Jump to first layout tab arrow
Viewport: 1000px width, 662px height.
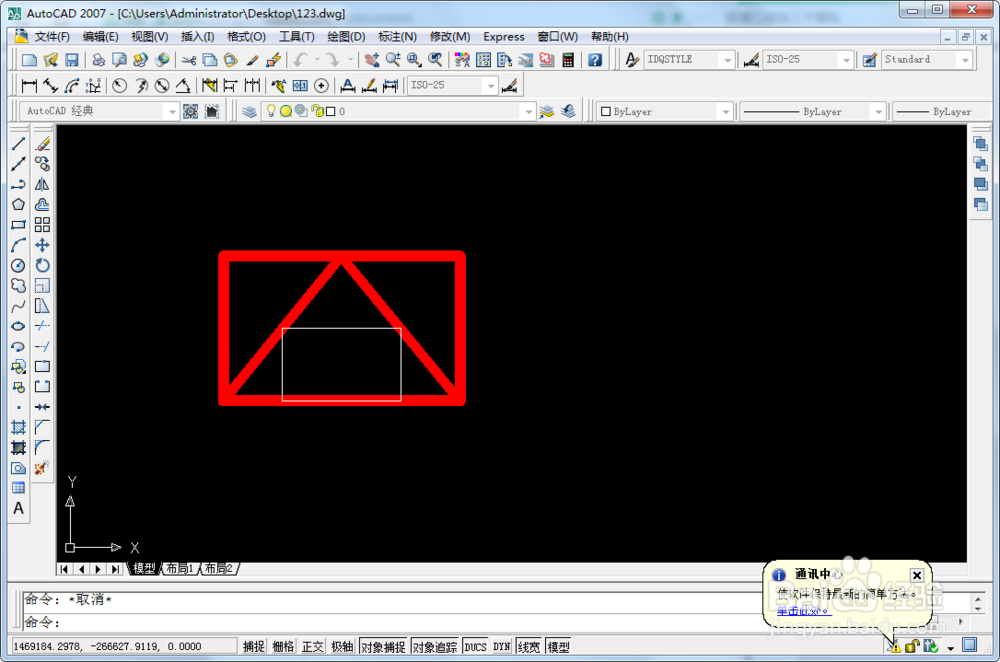click(64, 569)
